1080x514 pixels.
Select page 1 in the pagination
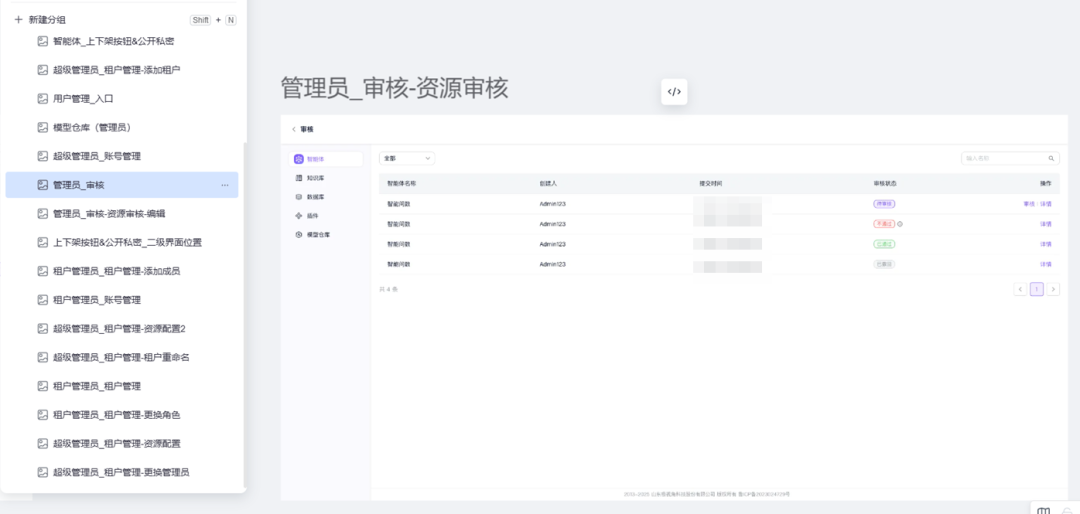[x=1037, y=289]
